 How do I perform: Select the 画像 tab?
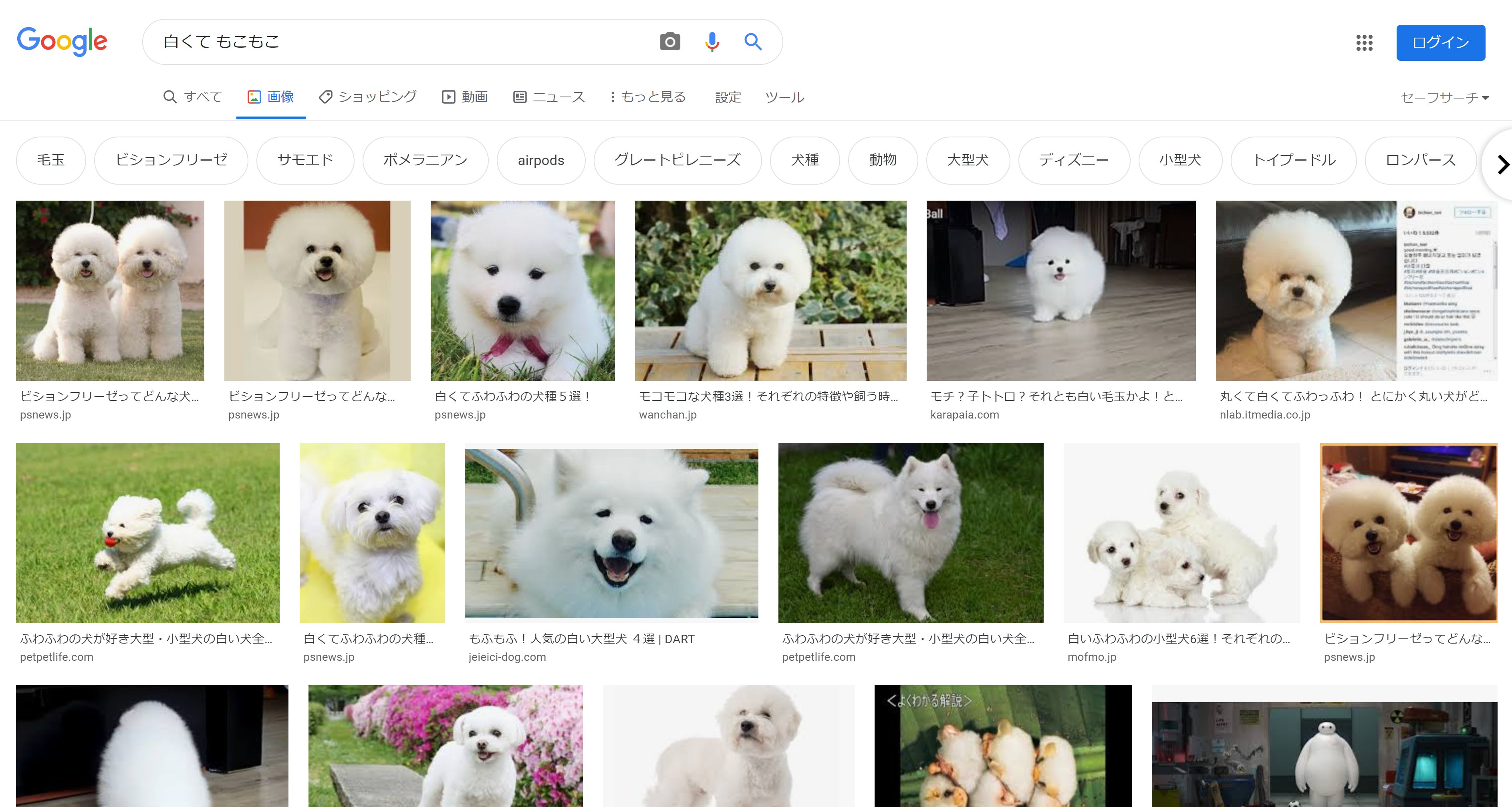(x=270, y=97)
